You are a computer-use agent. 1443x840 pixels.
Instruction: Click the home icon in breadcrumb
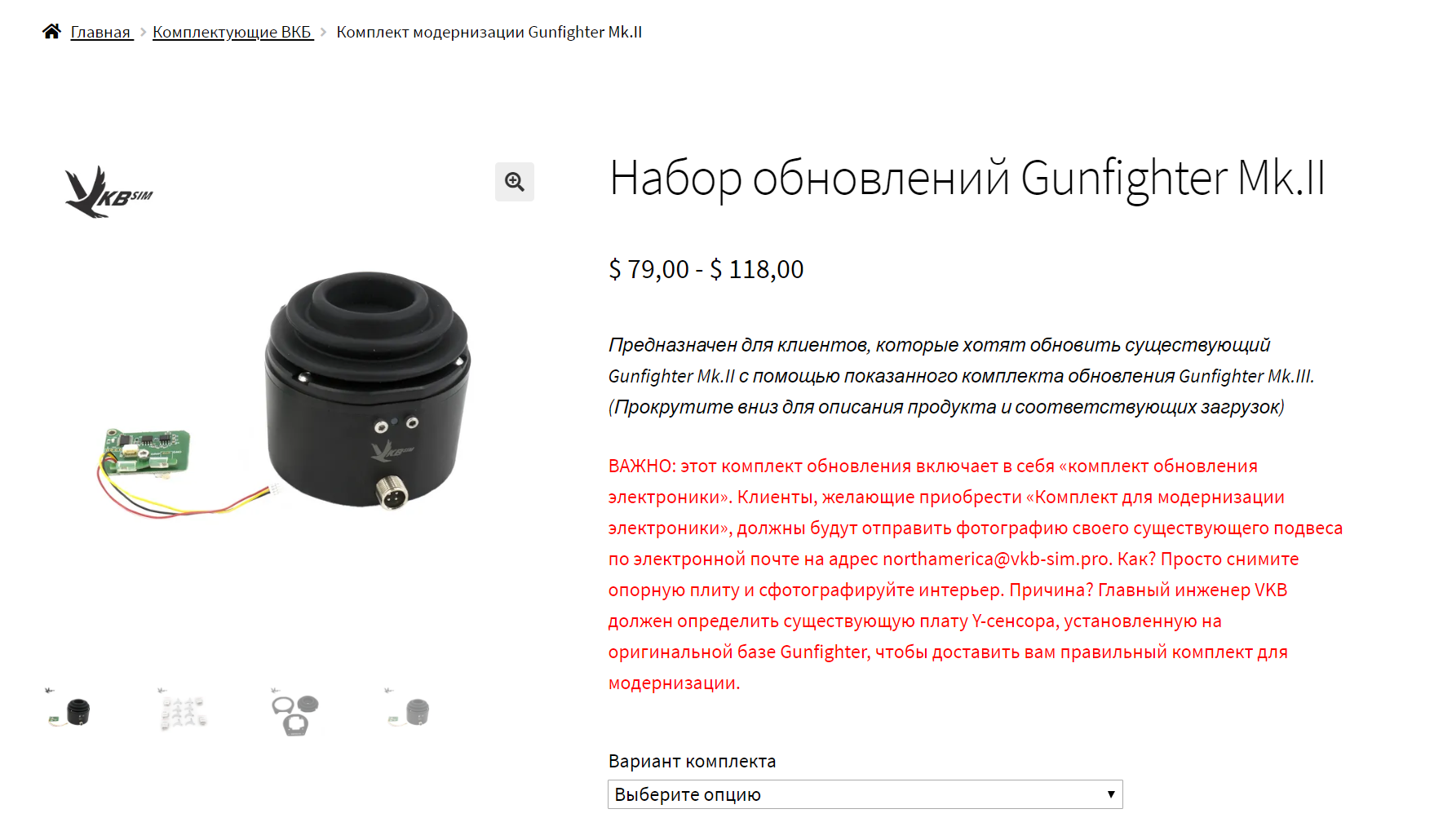point(51,32)
